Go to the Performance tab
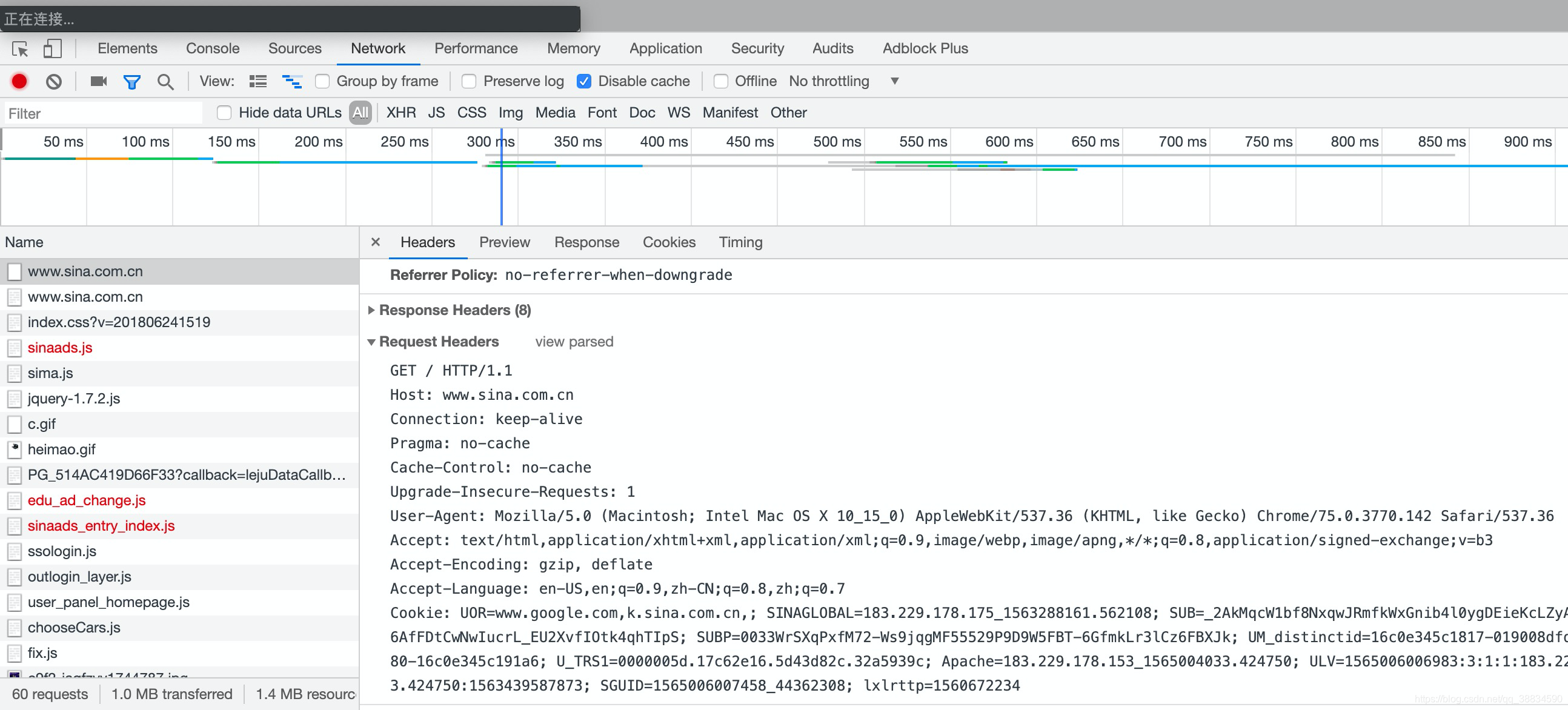The image size is (1568, 710). click(476, 48)
